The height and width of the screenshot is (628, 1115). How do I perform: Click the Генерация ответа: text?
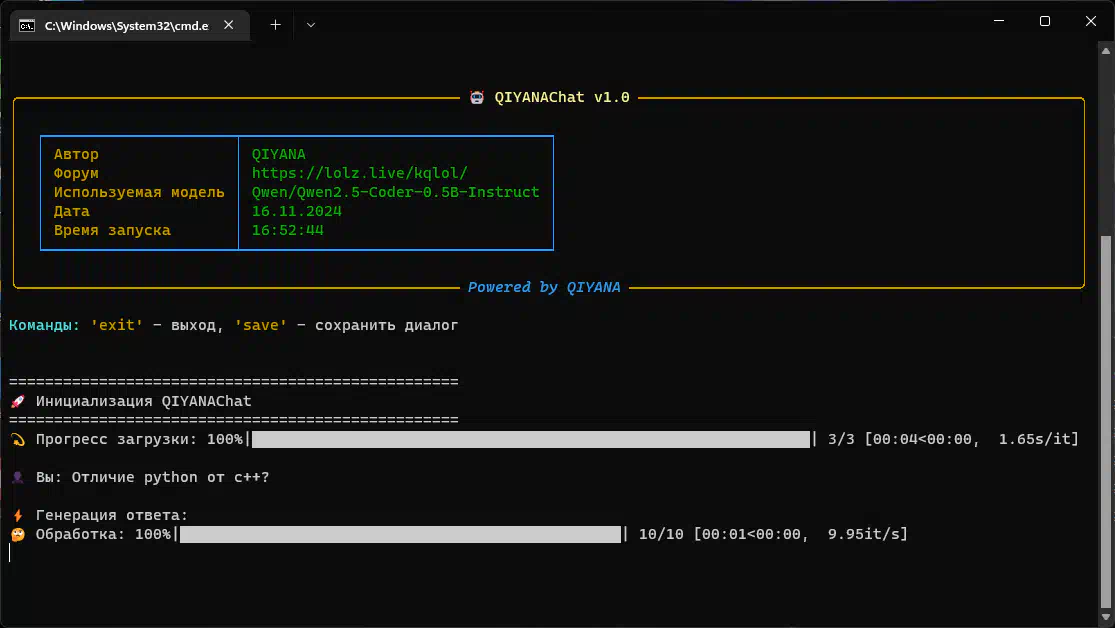pyautogui.click(x=112, y=516)
